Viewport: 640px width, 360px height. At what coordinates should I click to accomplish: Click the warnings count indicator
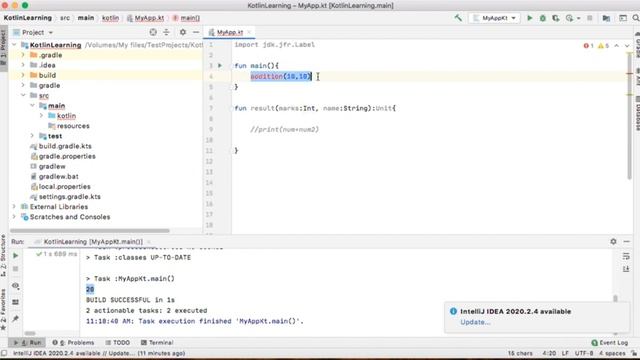coord(604,46)
